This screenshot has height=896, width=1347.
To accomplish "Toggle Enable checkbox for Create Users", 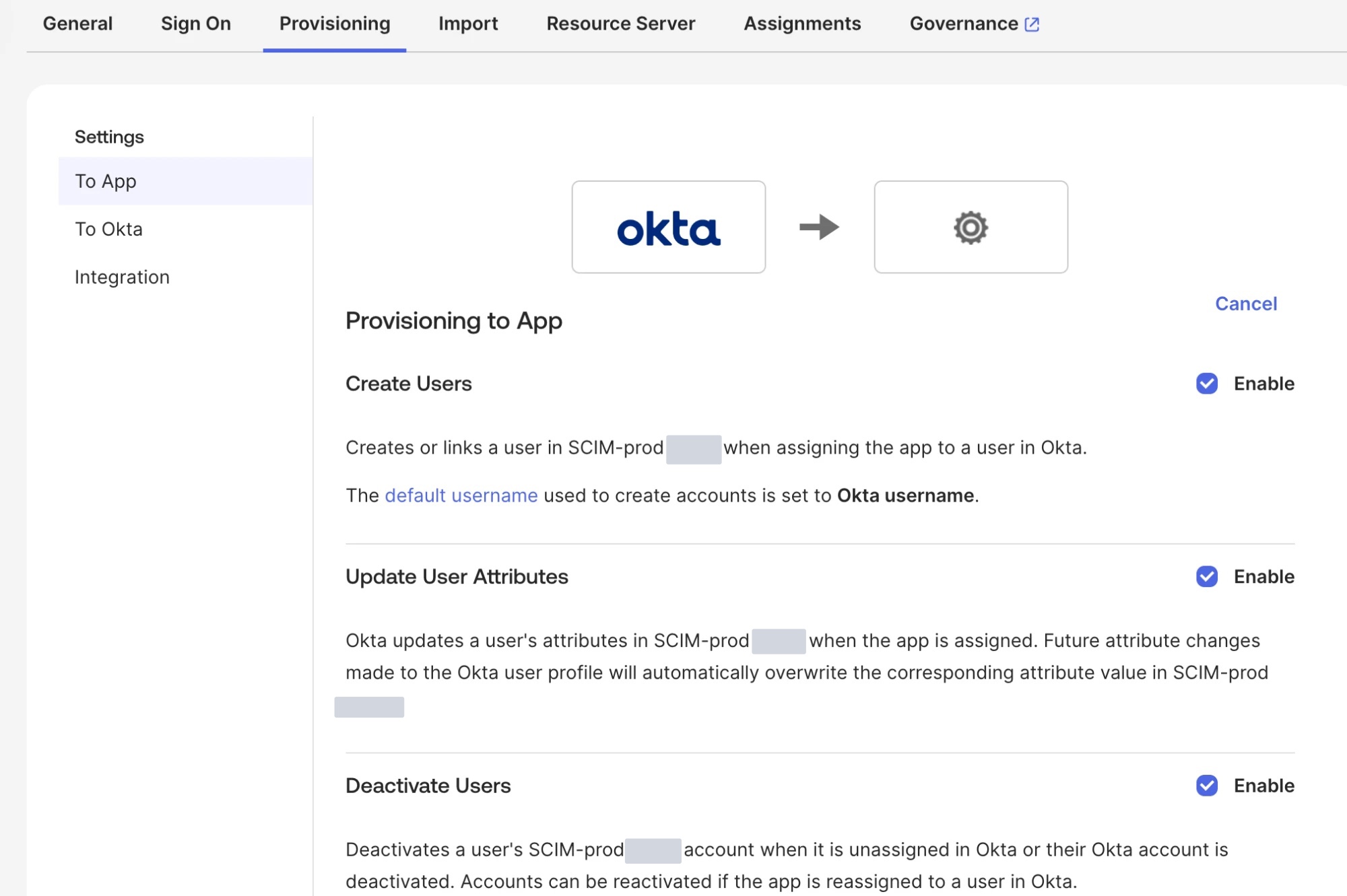I will point(1207,383).
